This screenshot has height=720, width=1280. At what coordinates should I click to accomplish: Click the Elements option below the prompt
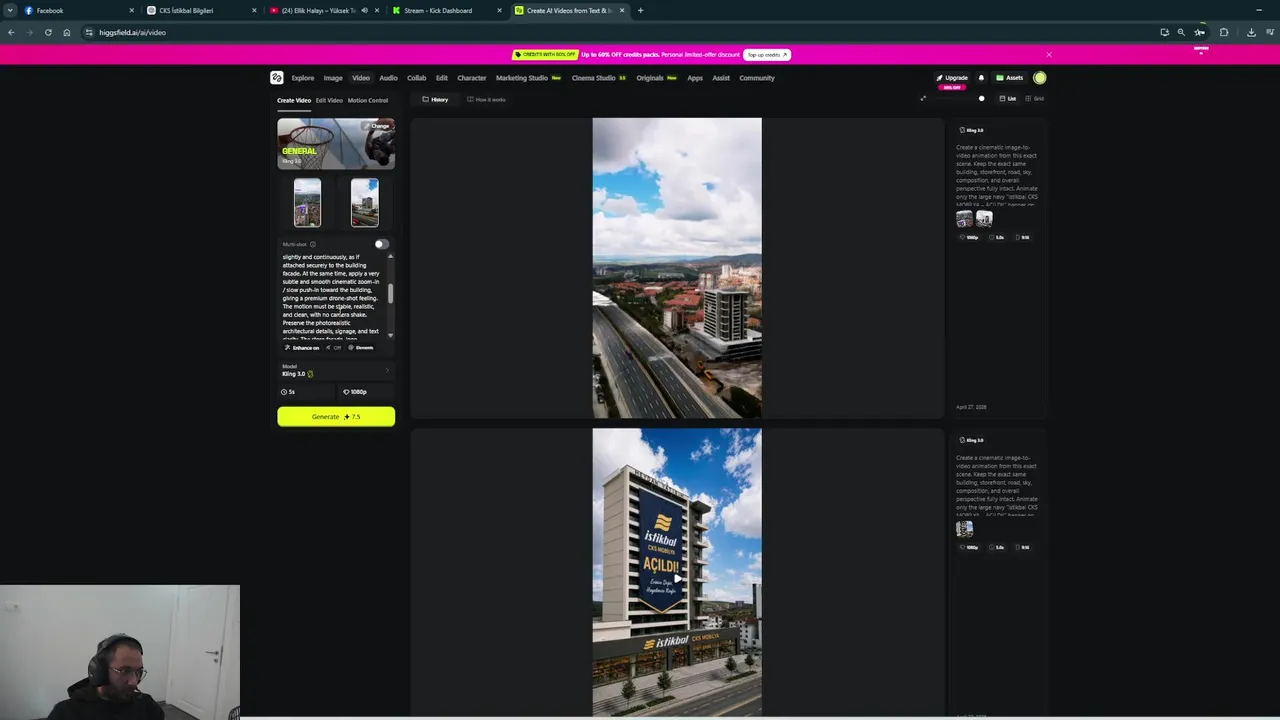pos(361,348)
